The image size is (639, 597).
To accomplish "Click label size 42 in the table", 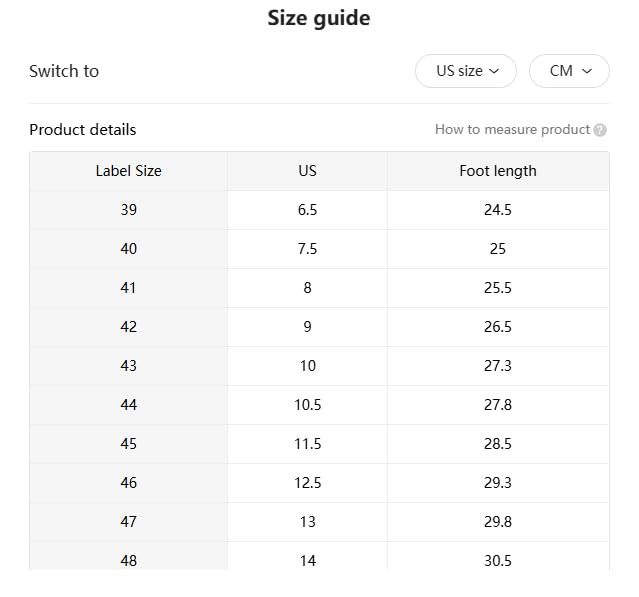I will click(x=128, y=327).
